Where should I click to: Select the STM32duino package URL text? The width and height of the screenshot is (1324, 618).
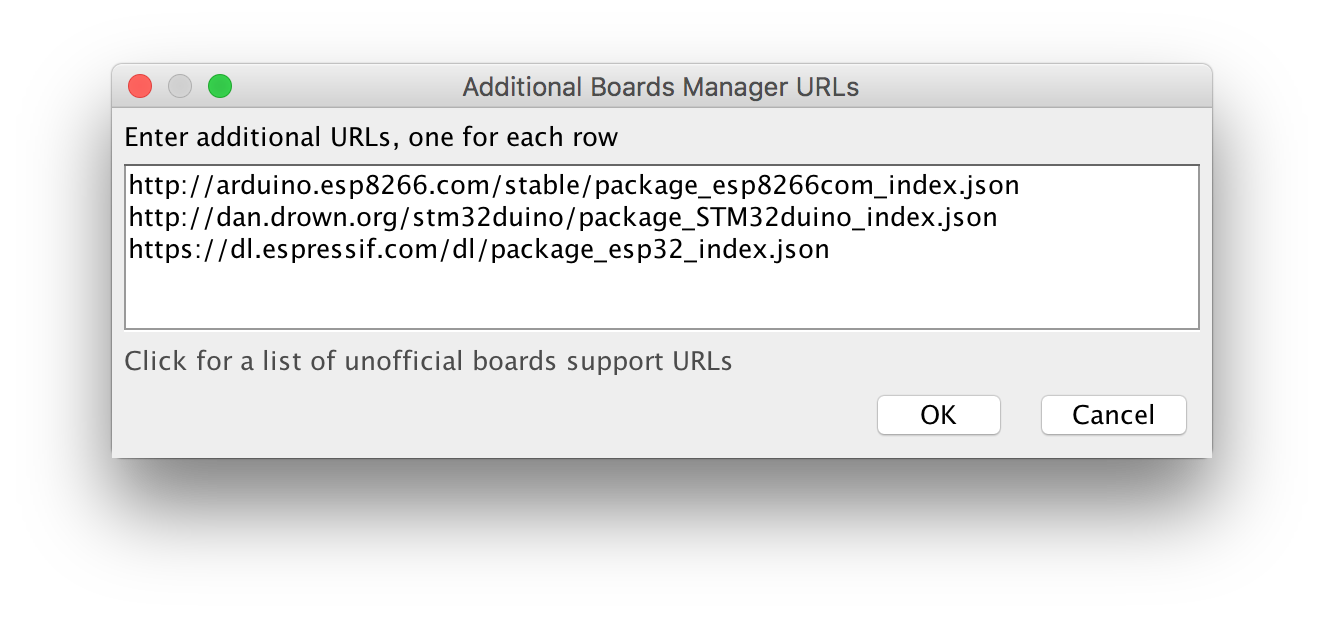pyautogui.click(x=560, y=217)
